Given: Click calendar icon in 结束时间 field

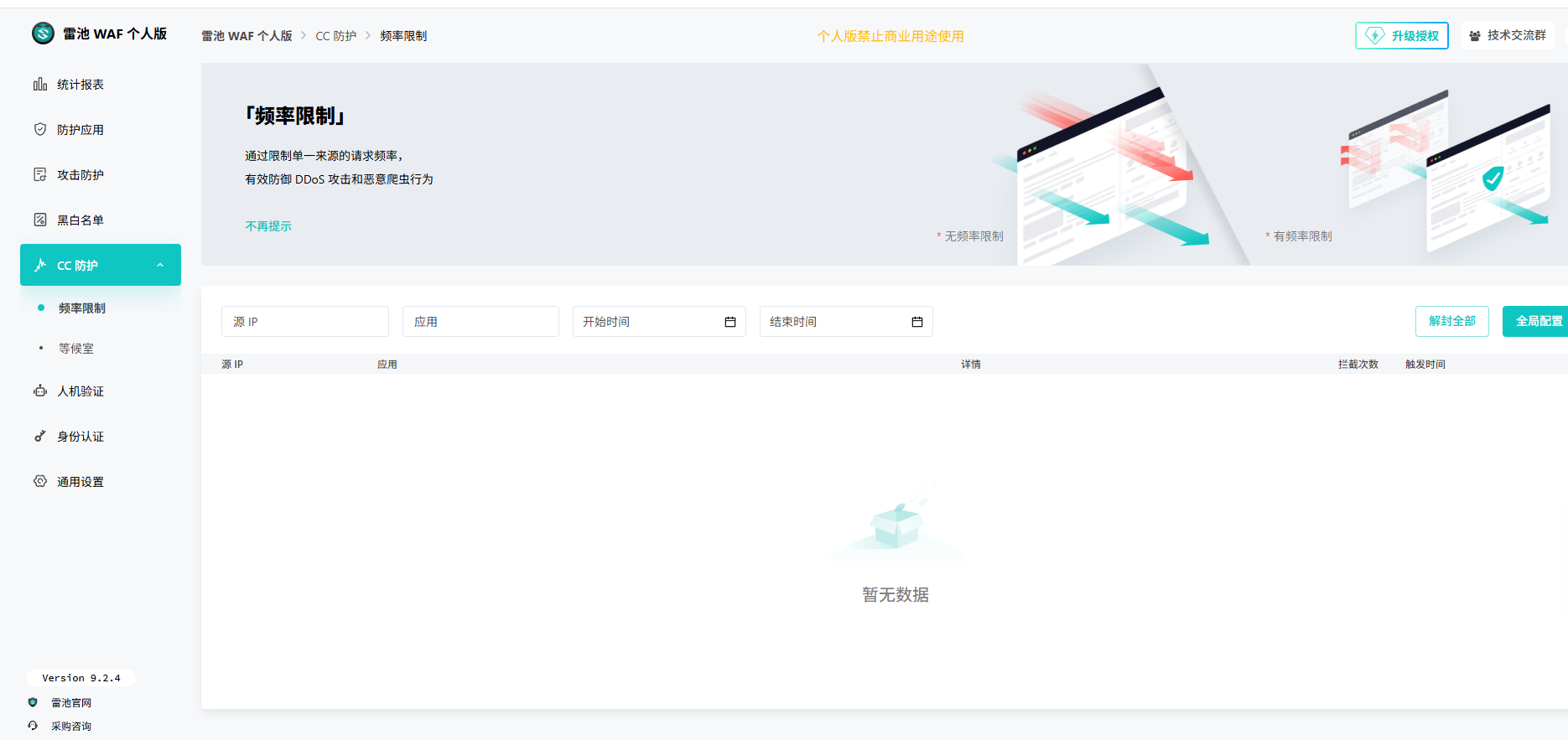Looking at the screenshot, I should click(917, 322).
